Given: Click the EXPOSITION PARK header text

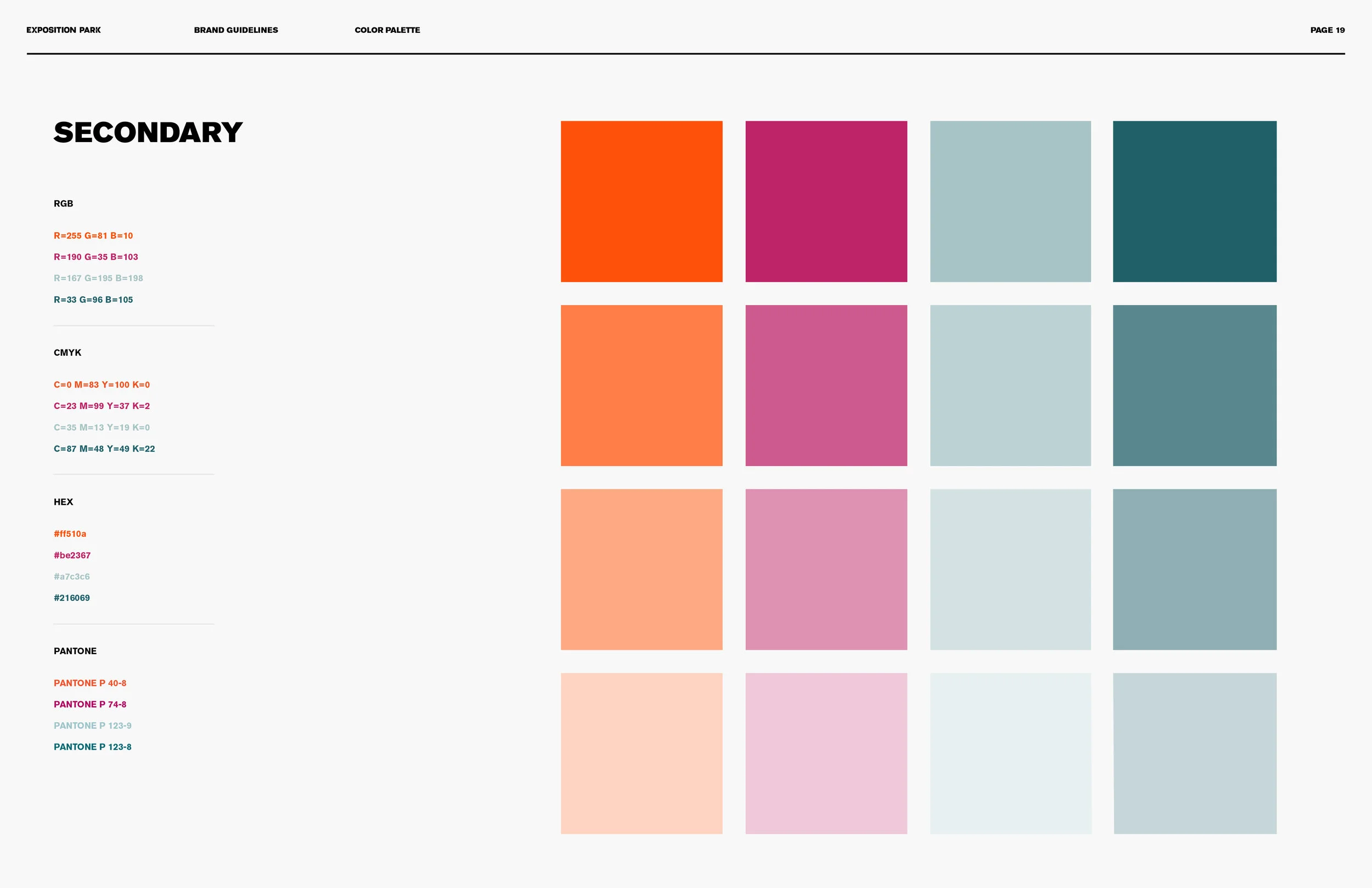Looking at the screenshot, I should (64, 30).
